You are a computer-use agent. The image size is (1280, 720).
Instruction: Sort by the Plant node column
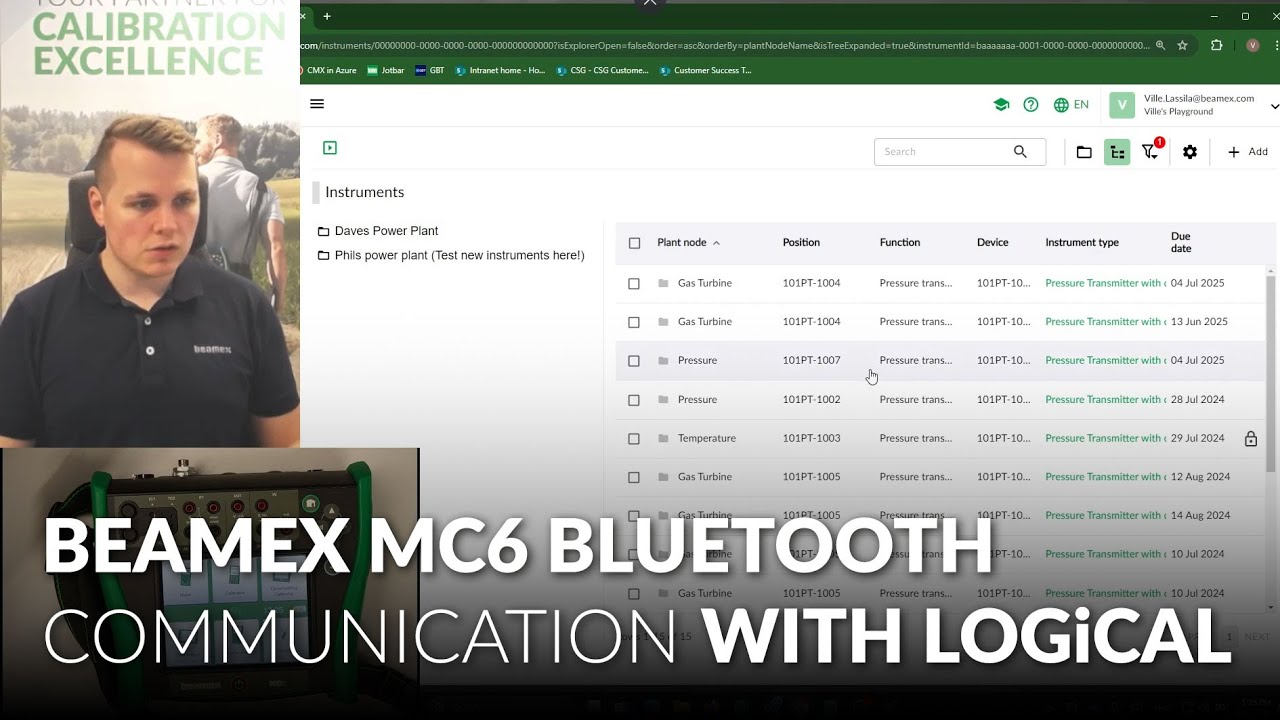tap(688, 243)
